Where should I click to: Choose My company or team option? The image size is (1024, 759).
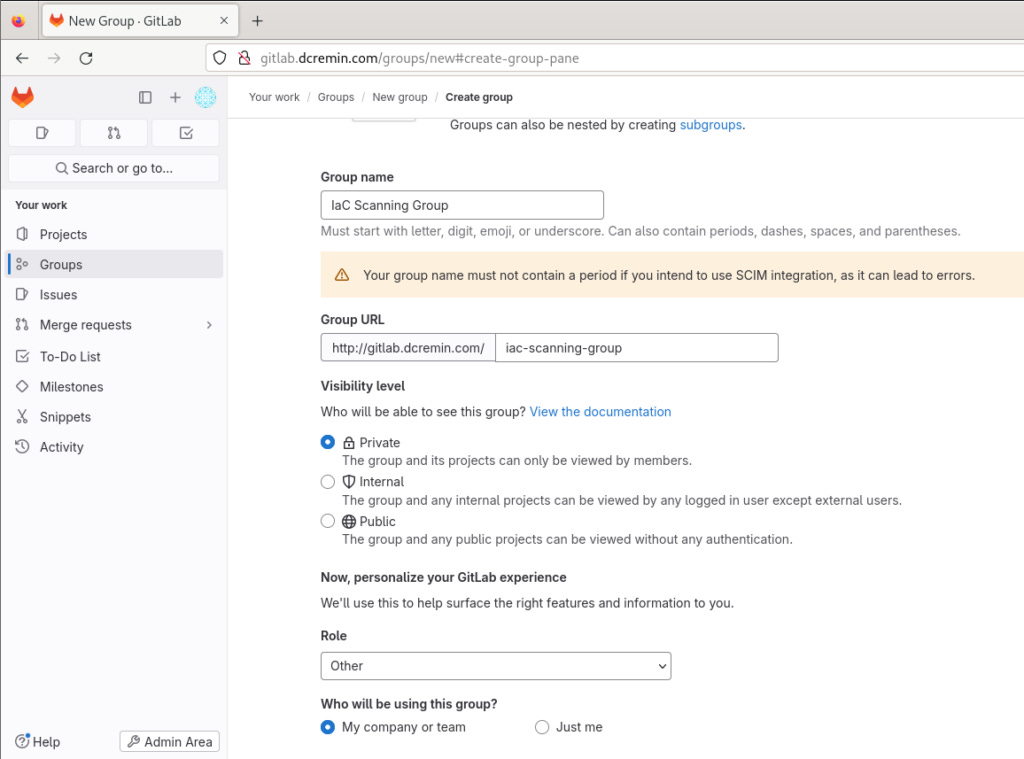[x=328, y=727]
